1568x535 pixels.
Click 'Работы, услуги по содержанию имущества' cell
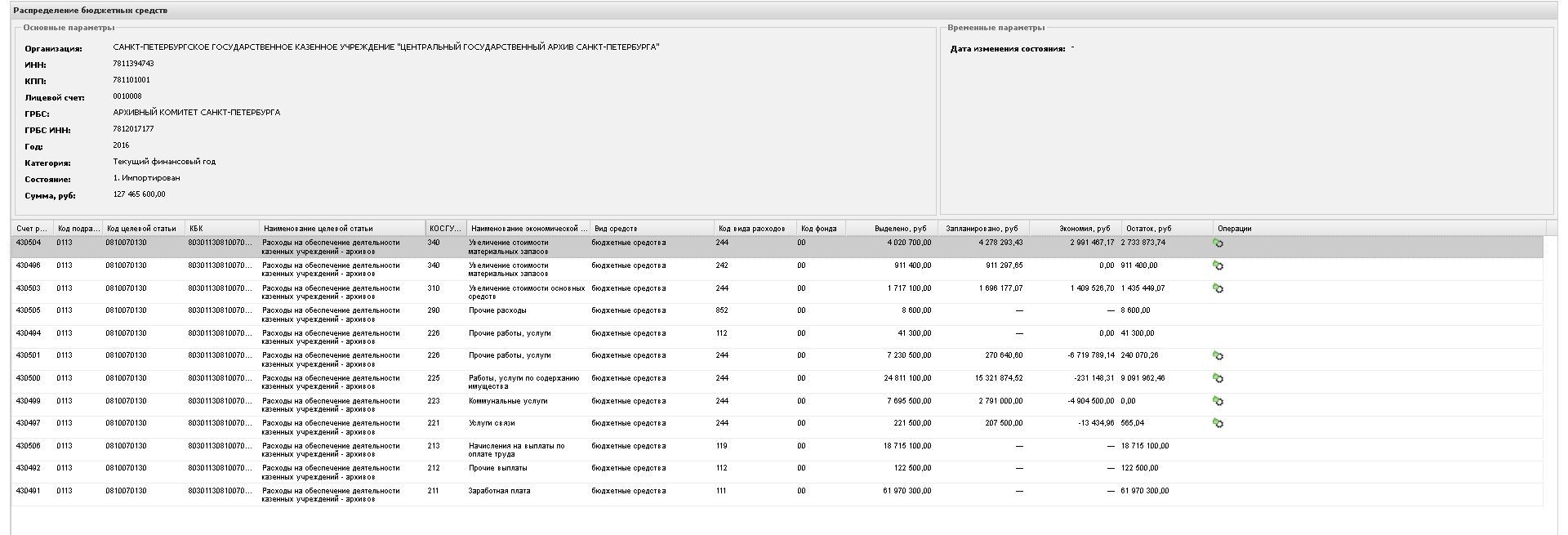click(x=524, y=382)
